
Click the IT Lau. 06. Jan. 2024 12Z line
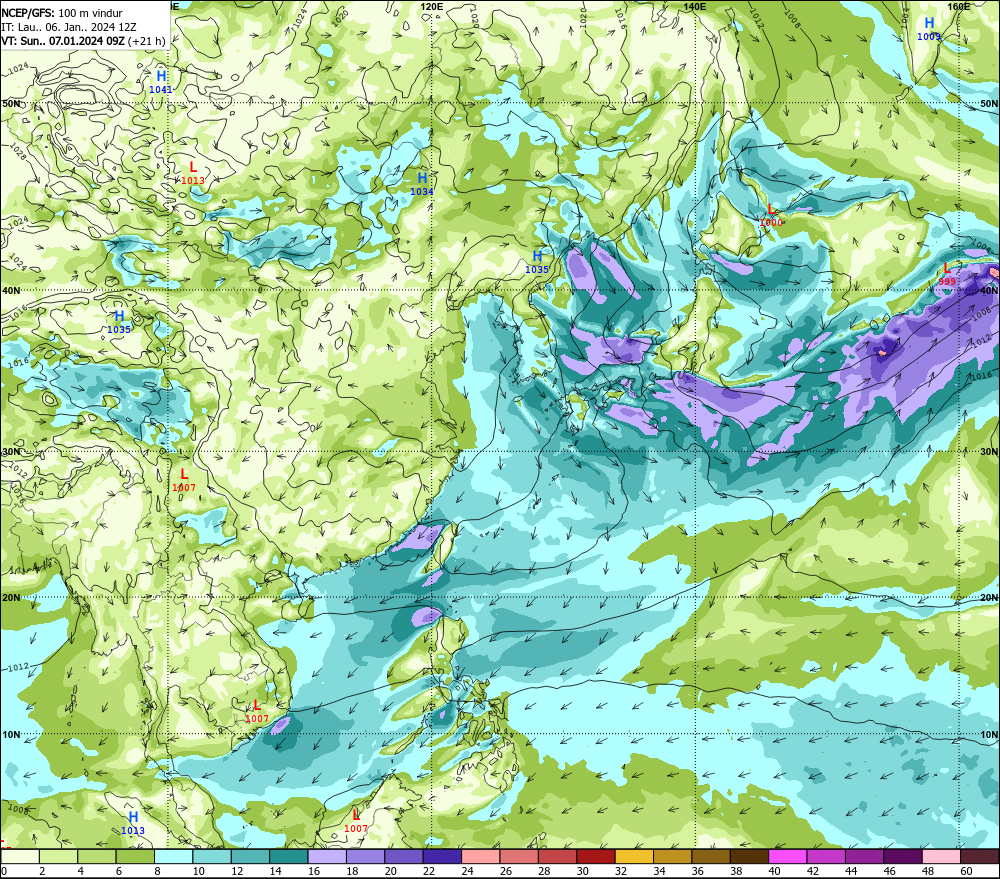(69, 27)
